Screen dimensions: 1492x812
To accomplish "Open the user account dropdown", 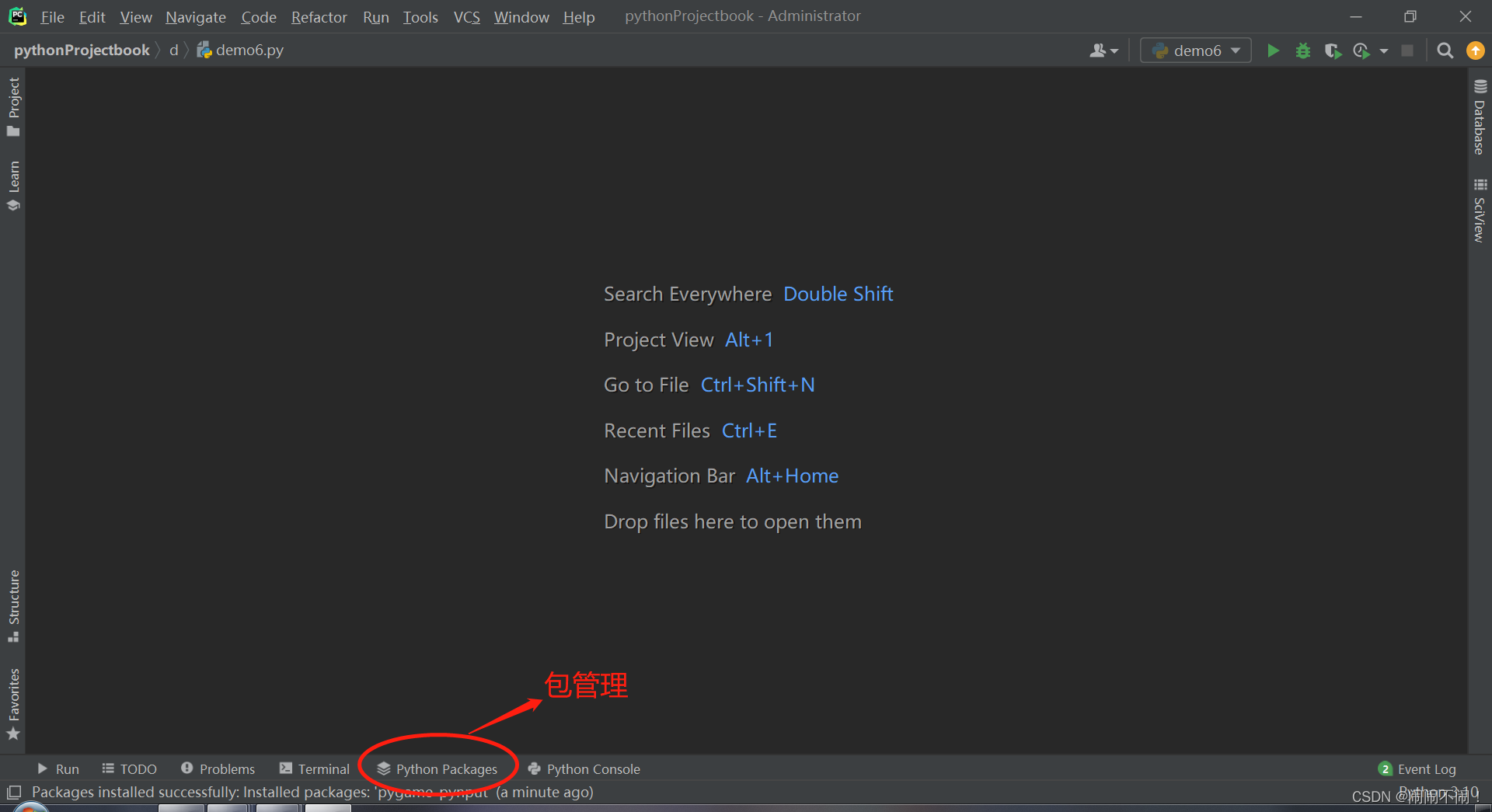I will [x=1103, y=51].
